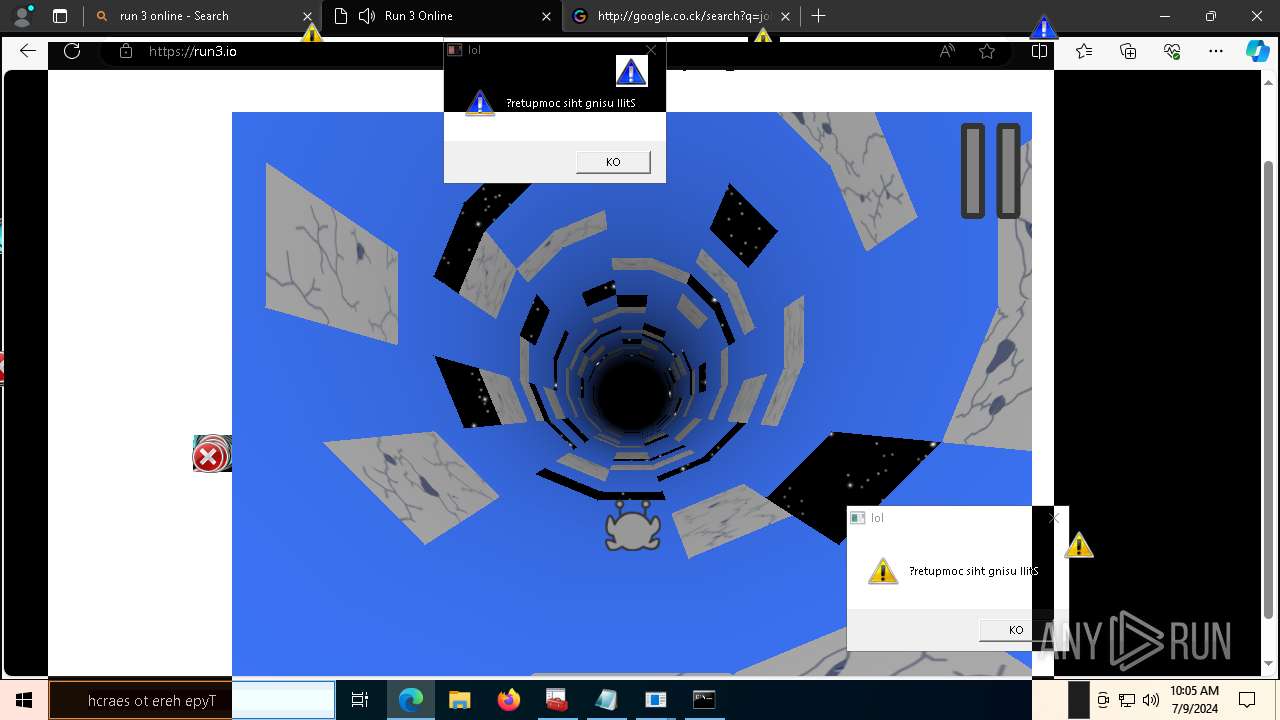Image resolution: width=1280 pixels, height=720 pixels.
Task: Close the google.co.ck tab
Action: (x=785, y=16)
